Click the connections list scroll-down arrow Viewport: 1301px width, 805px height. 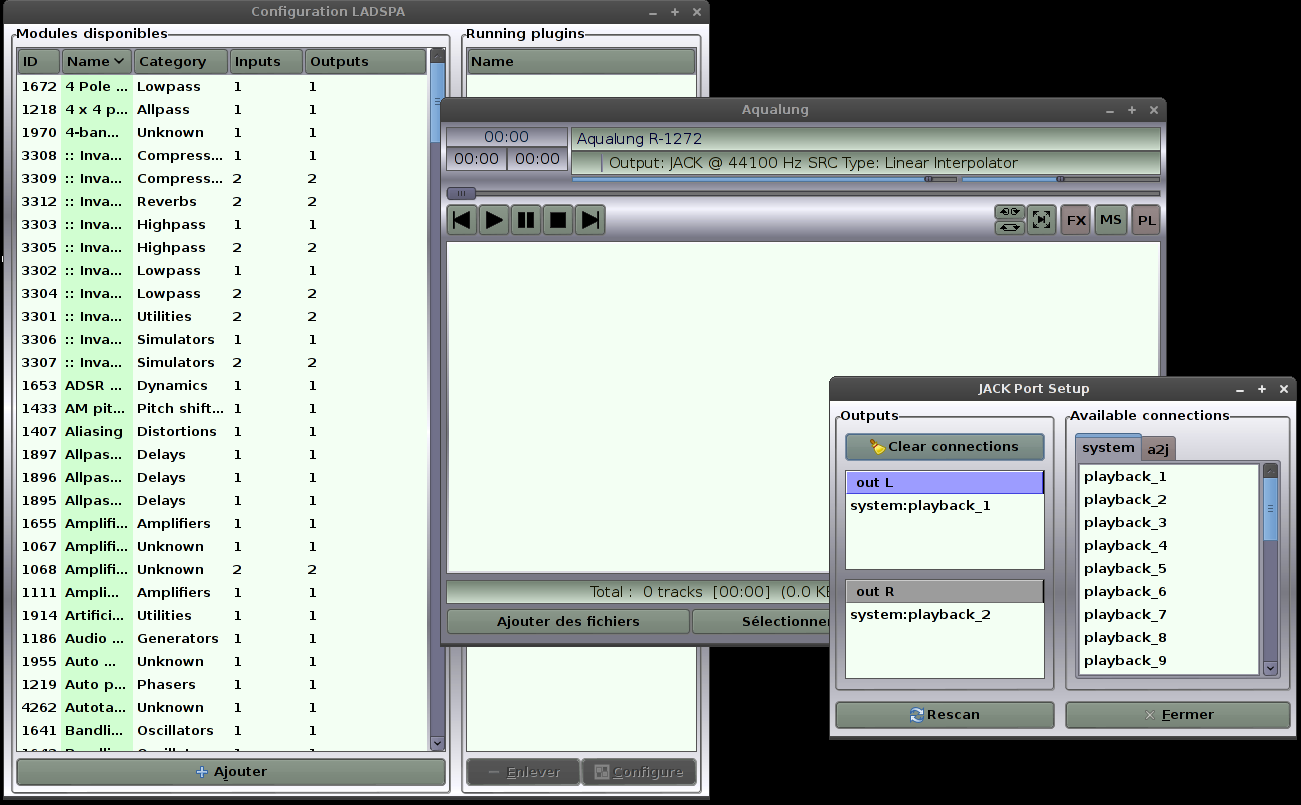click(1271, 668)
